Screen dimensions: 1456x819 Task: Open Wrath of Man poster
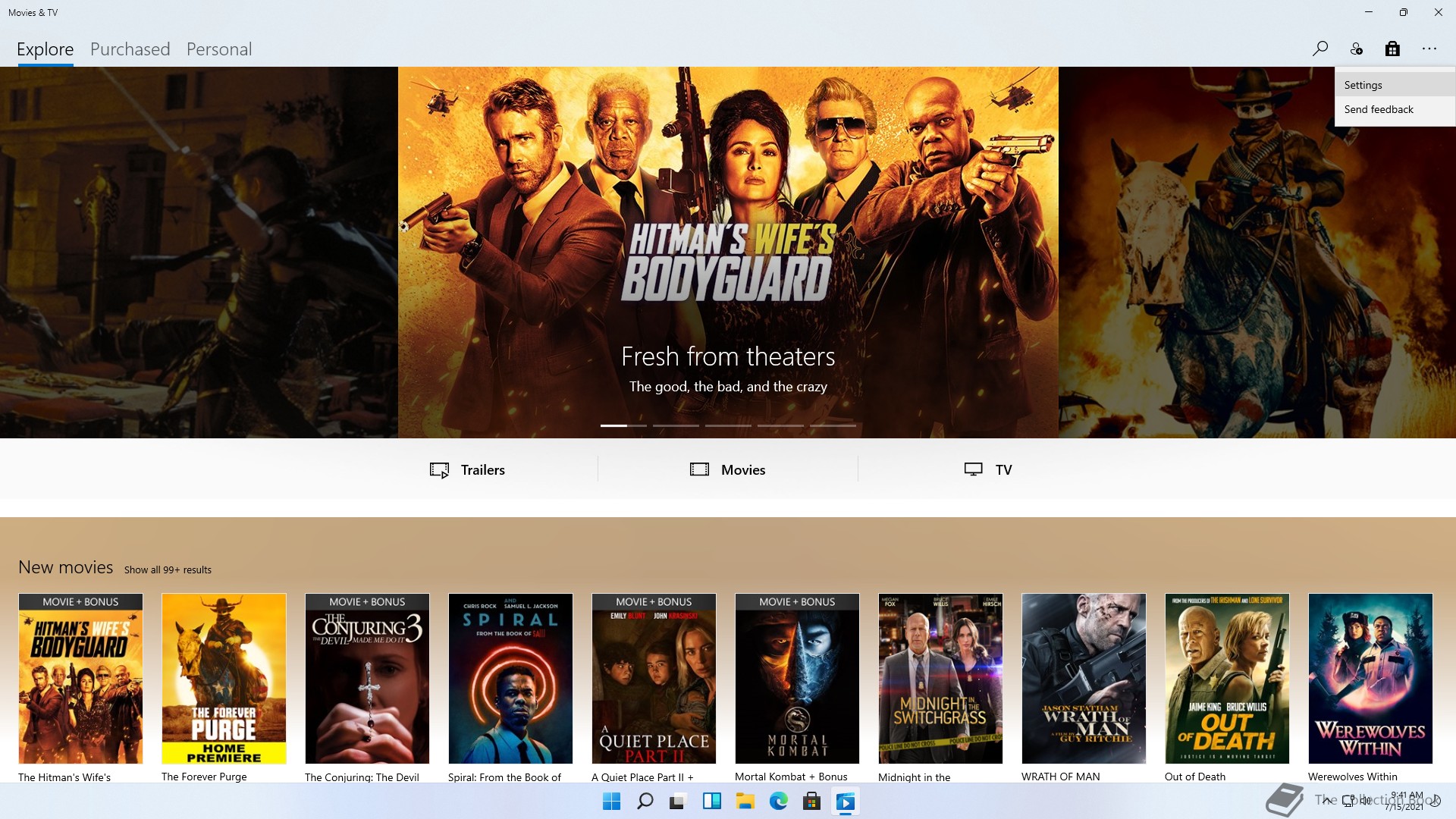1084,679
